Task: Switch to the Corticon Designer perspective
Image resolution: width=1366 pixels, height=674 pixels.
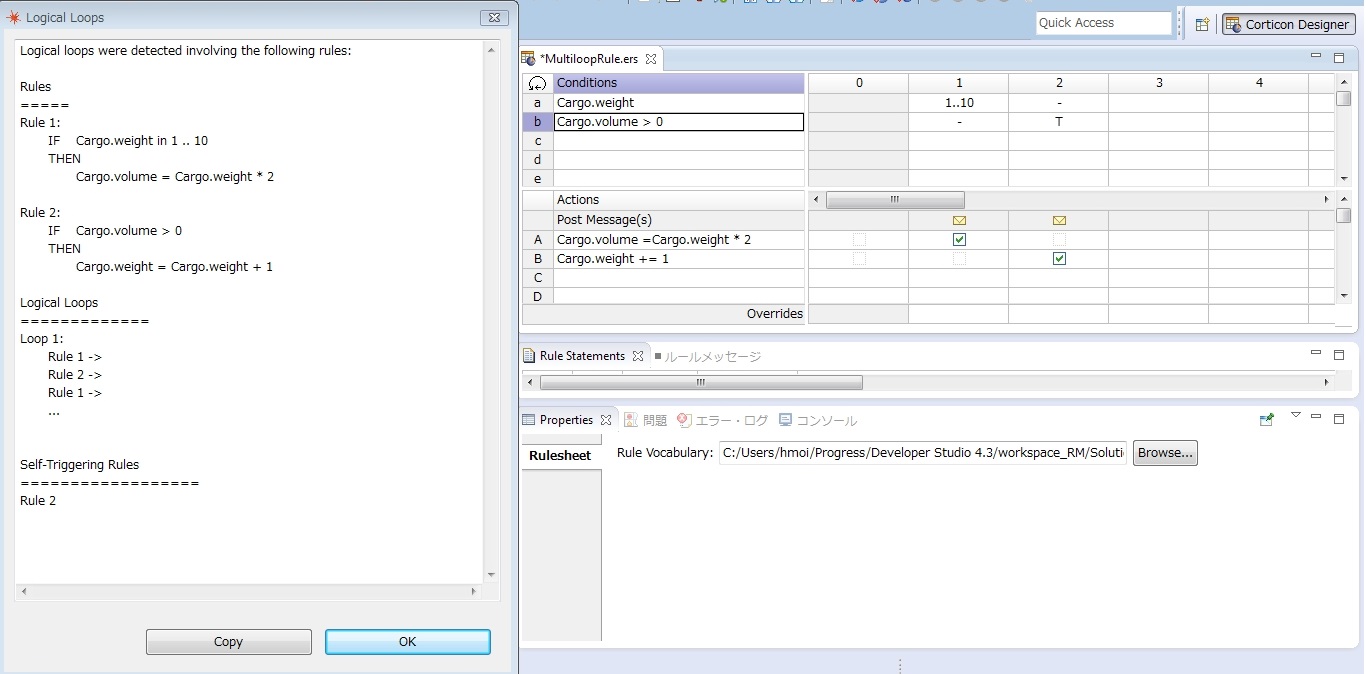Action: (1288, 24)
